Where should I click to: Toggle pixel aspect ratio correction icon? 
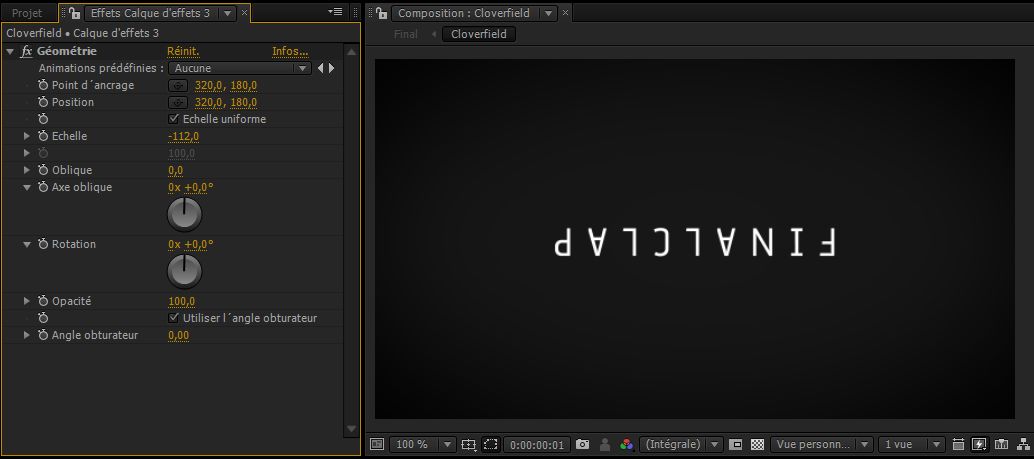click(x=958, y=444)
